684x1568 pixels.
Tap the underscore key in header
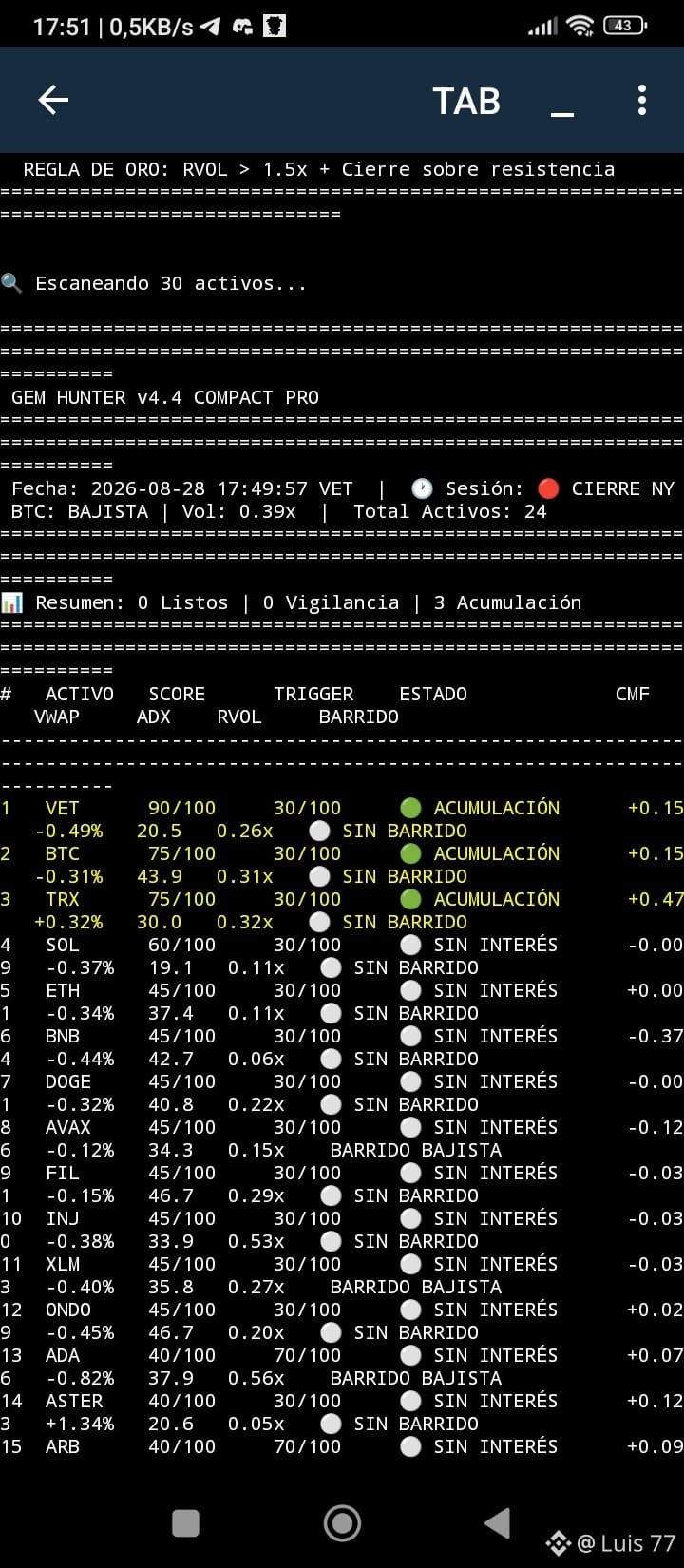(x=562, y=114)
